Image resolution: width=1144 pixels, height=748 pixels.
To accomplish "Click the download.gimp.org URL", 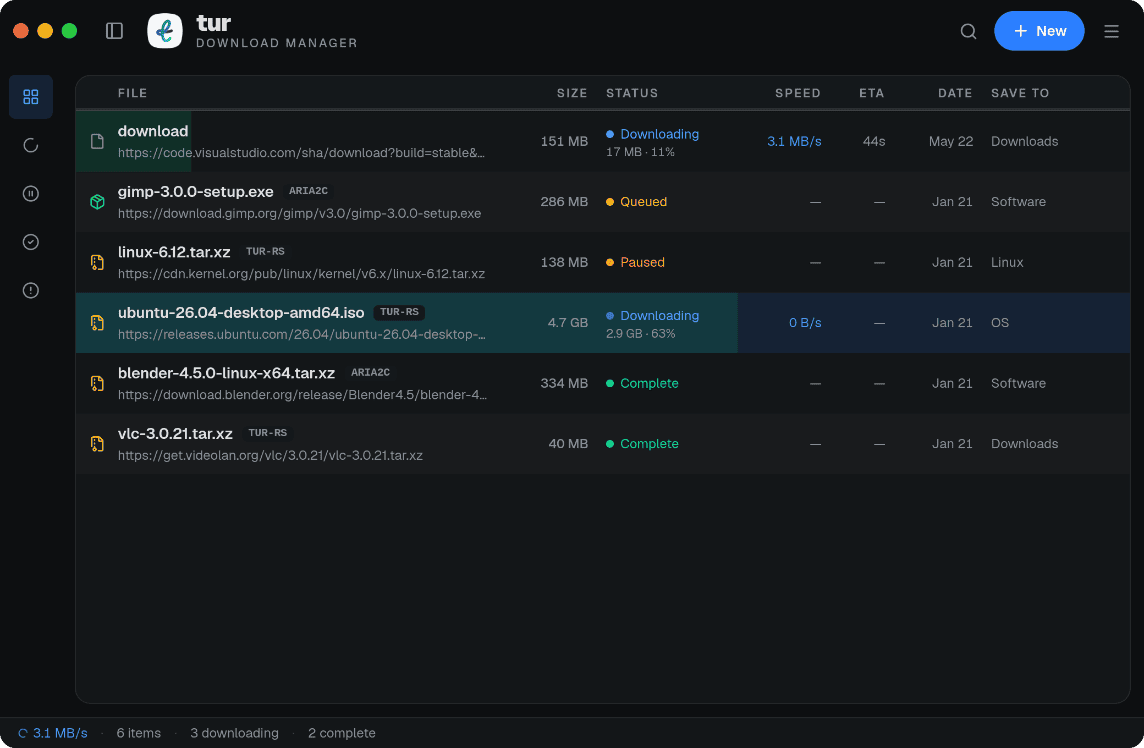I will [x=299, y=214].
